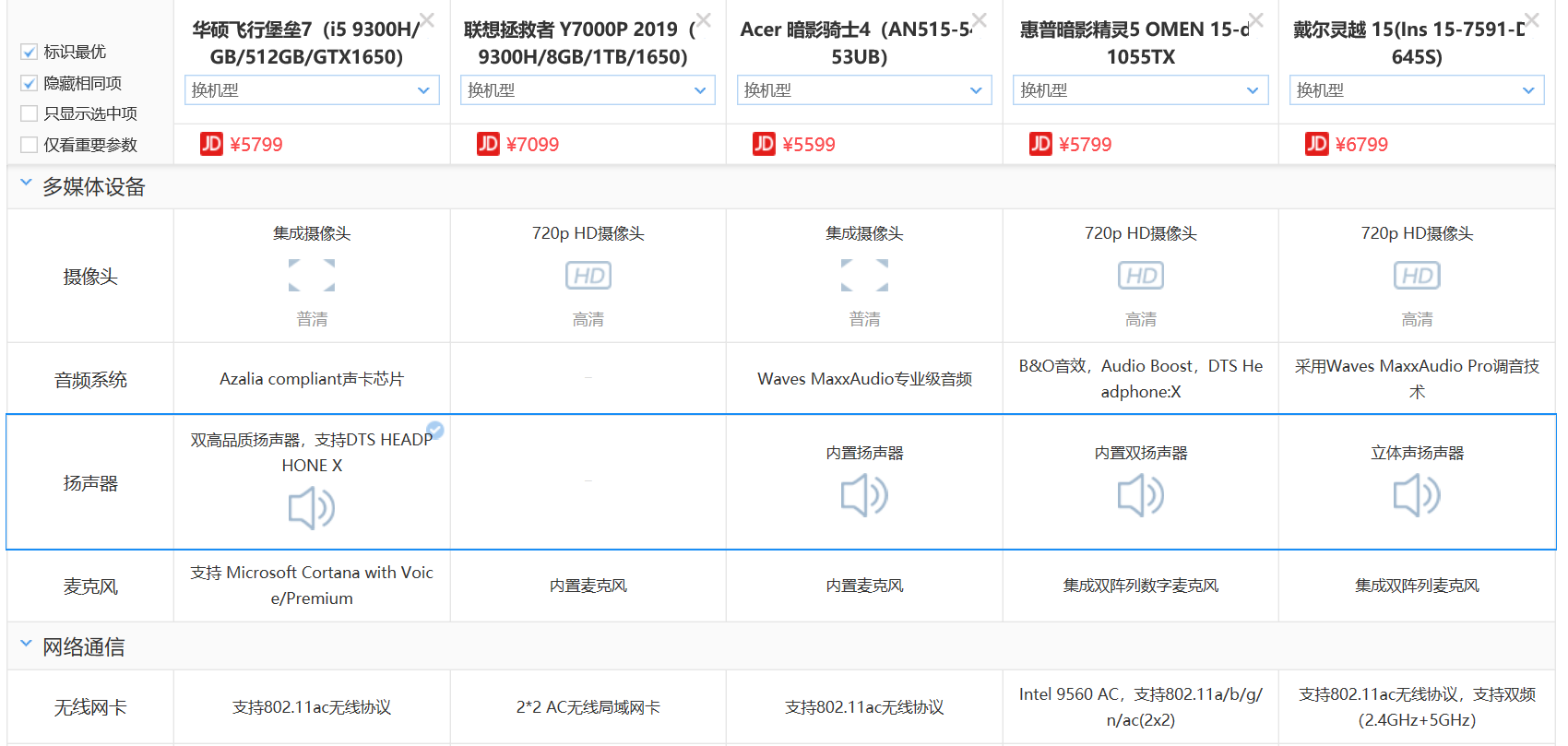Click the HD camera icon for 联想
This screenshot has height=746, width=1568.
588,276
